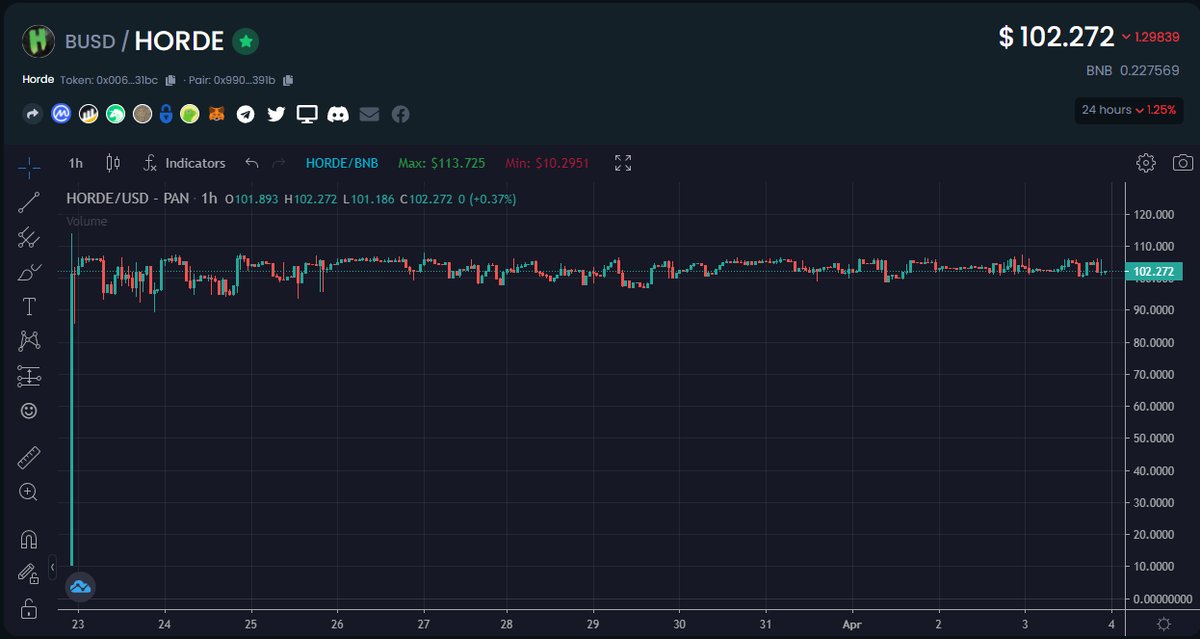1200x639 pixels.
Task: Click the email envelope icon
Action: [369, 115]
